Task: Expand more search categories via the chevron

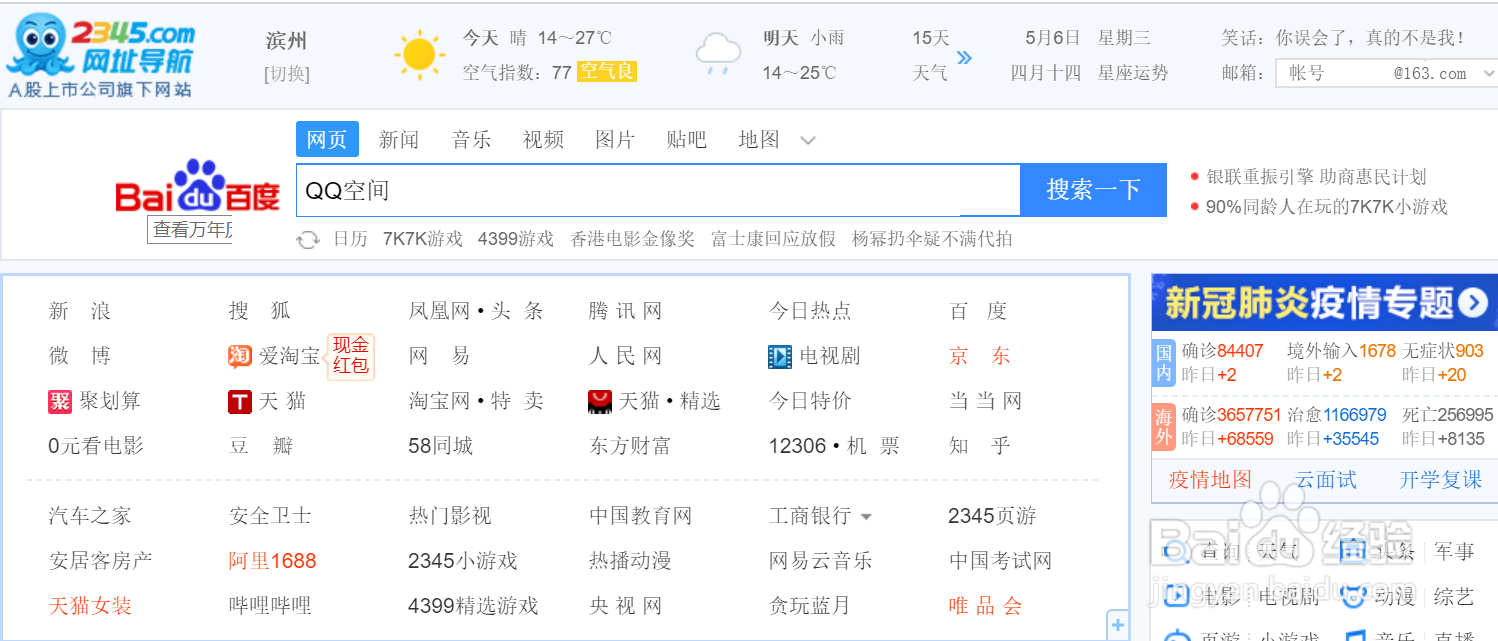Action: coord(808,140)
